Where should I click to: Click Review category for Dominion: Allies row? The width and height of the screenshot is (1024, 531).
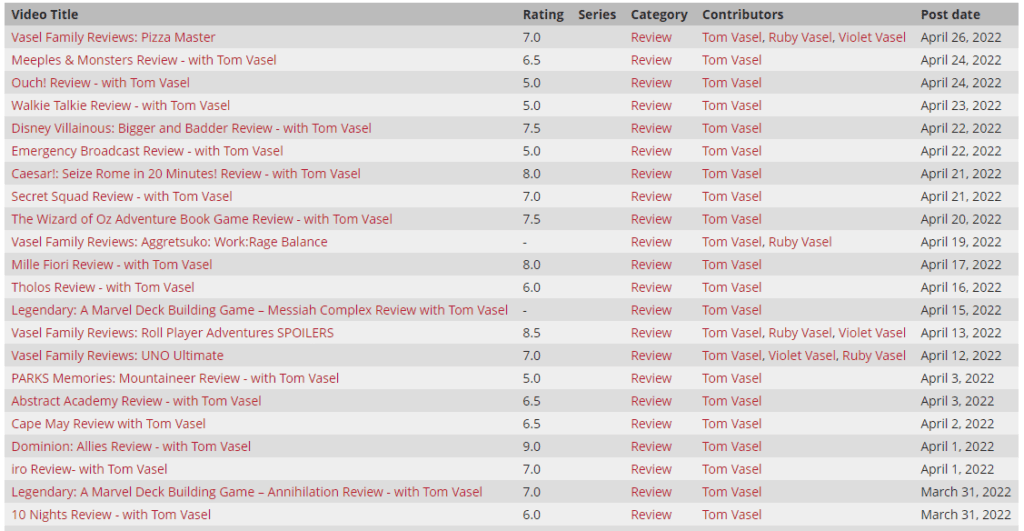pos(651,447)
